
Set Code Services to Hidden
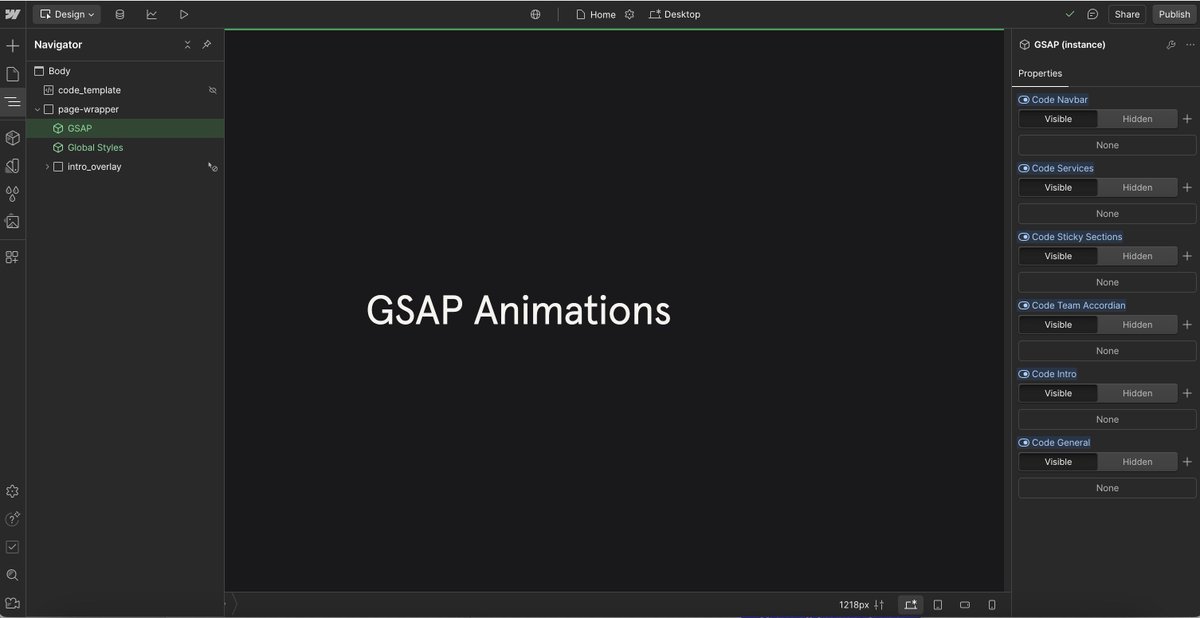tap(1137, 188)
